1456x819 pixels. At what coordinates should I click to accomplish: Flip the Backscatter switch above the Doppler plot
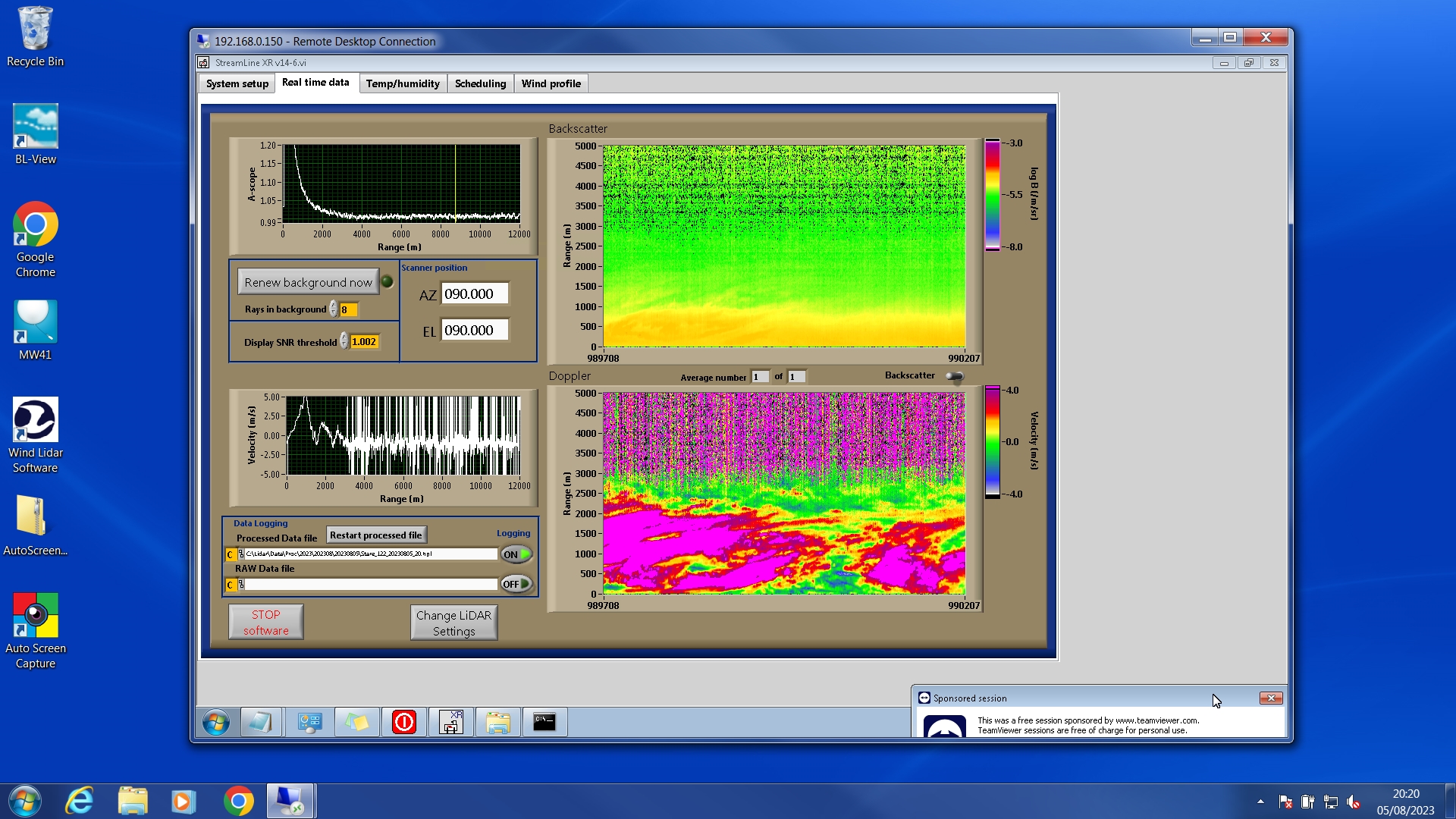tap(954, 376)
